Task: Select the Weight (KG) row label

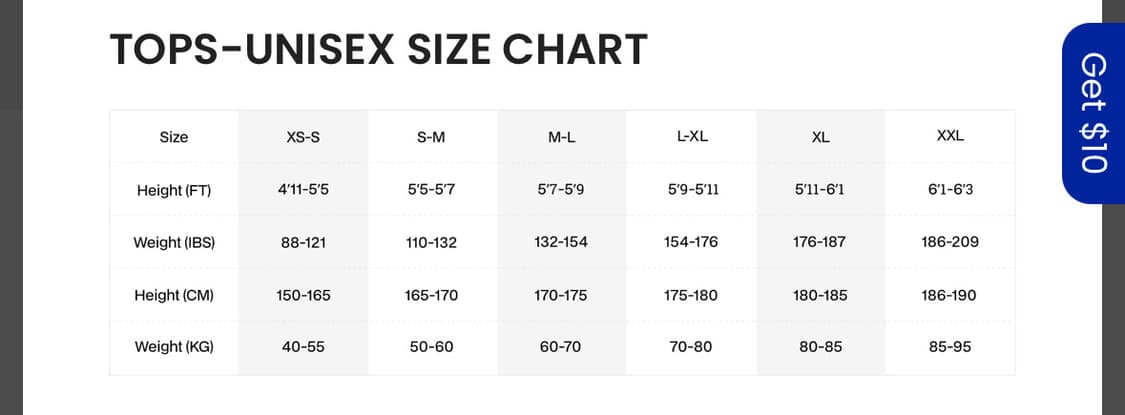Action: pyautogui.click(x=174, y=347)
